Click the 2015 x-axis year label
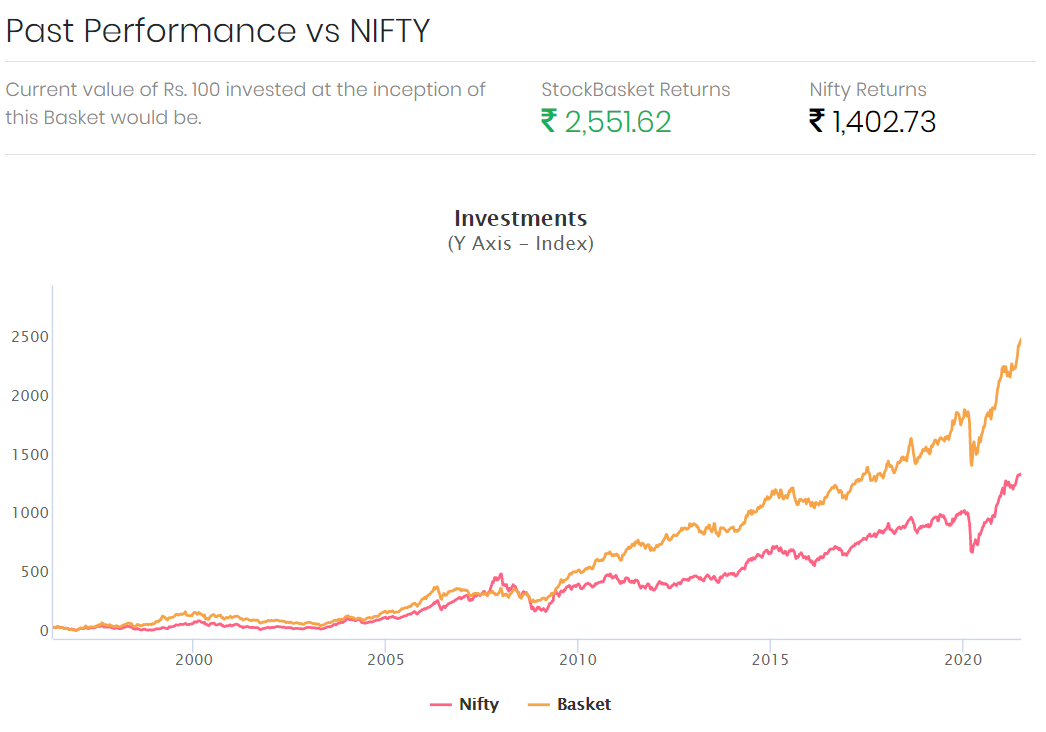The height and width of the screenshot is (732, 1046). (x=770, y=660)
